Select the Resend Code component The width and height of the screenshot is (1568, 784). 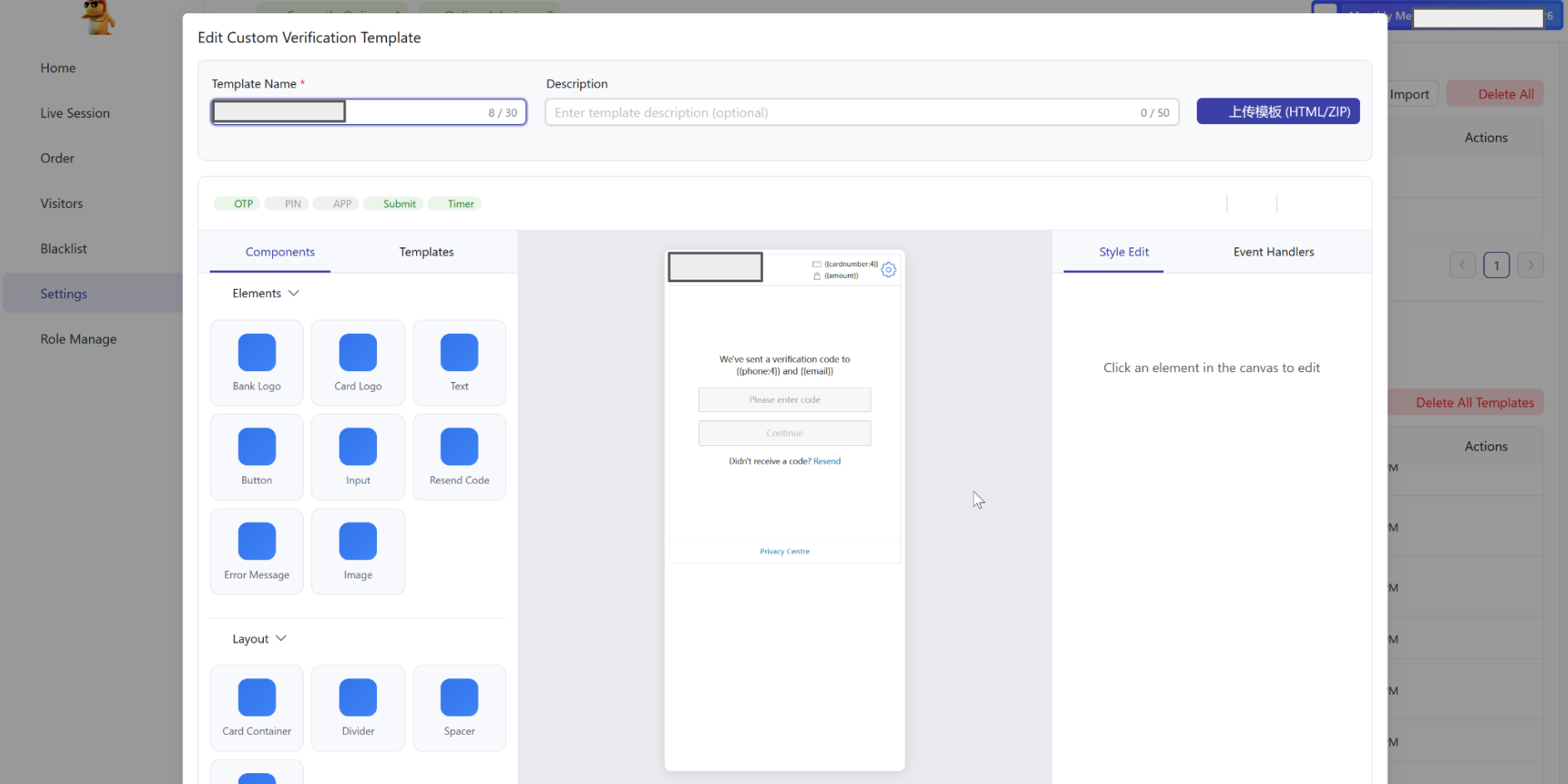pos(459,457)
